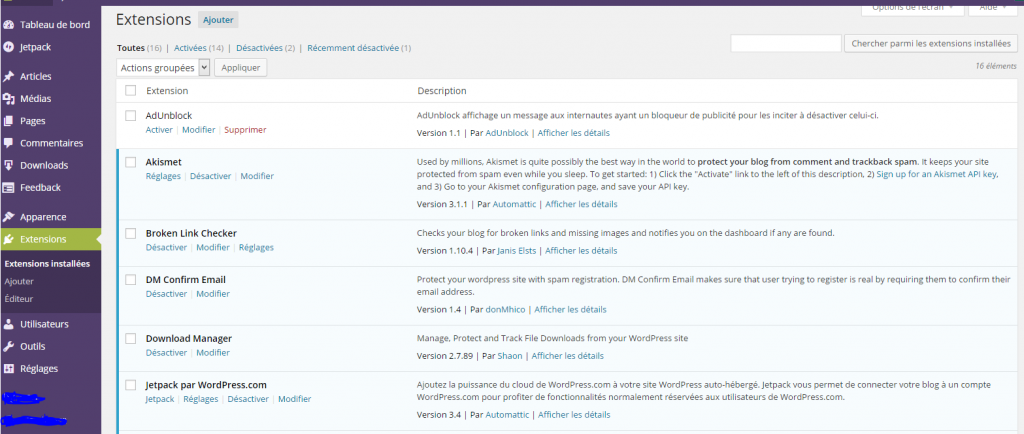1024x434 pixels.
Task: Open Outils using the wrench icon
Action: [9, 346]
